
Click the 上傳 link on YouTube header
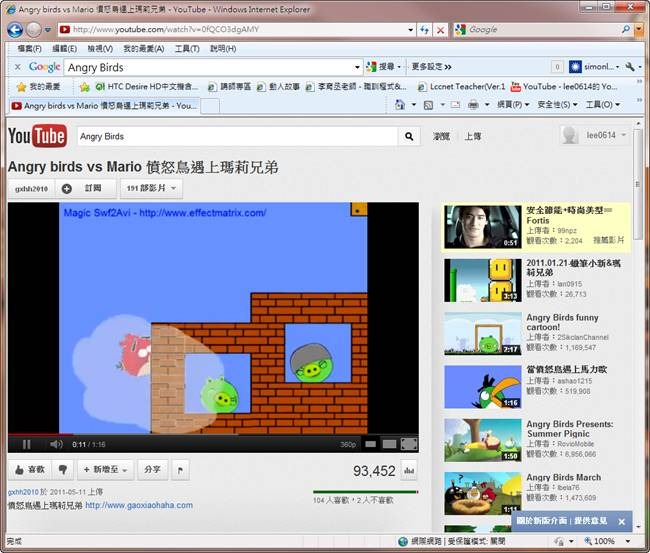coord(473,136)
